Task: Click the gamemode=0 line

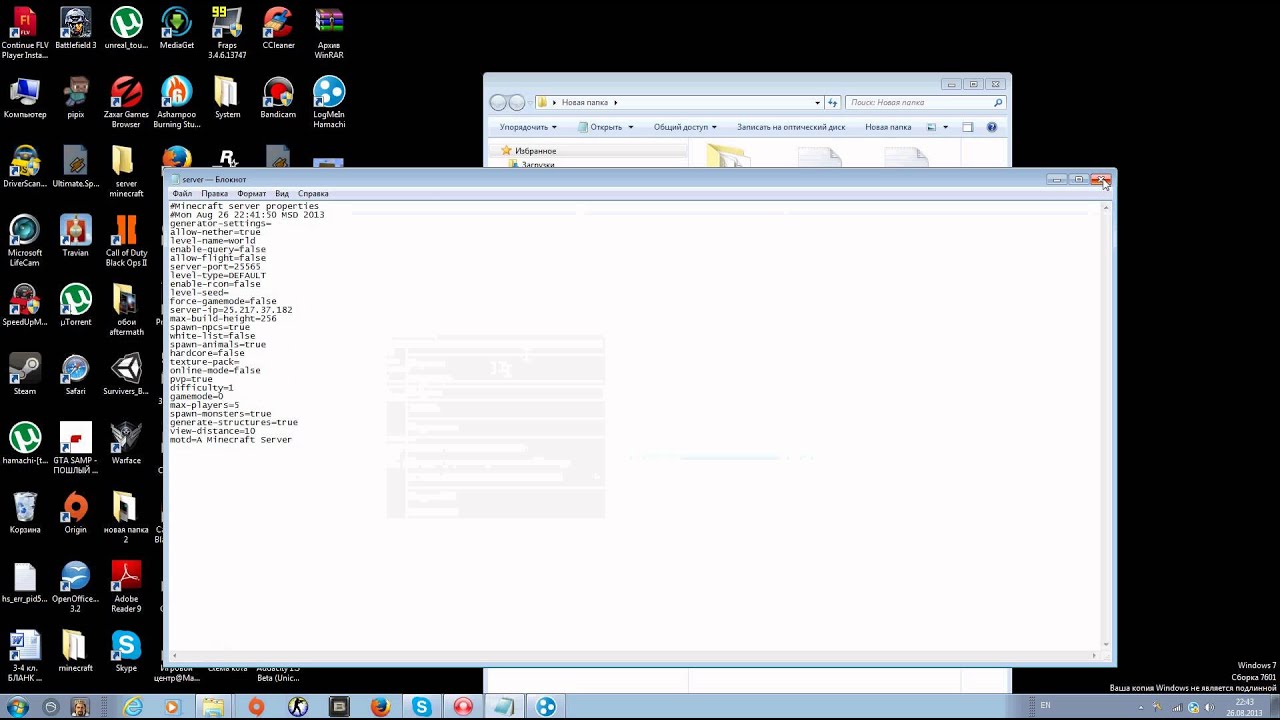Action: tap(197, 396)
